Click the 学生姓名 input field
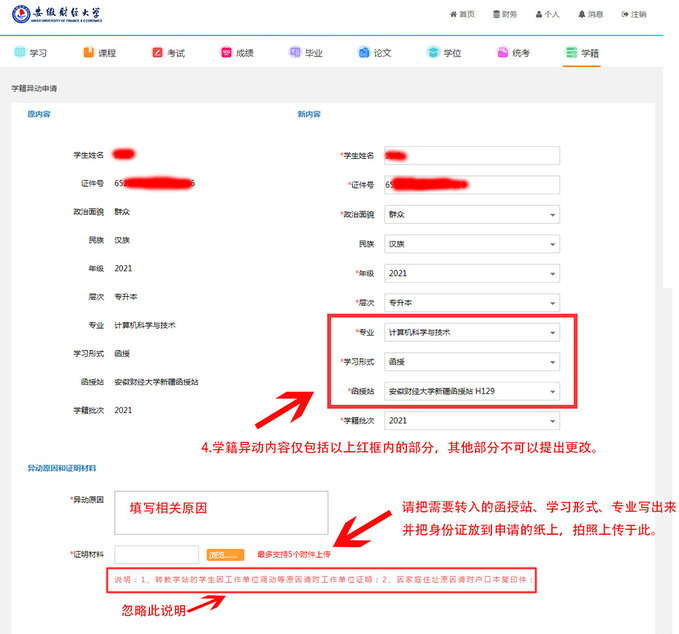This screenshot has height=634, width=679. (x=472, y=155)
